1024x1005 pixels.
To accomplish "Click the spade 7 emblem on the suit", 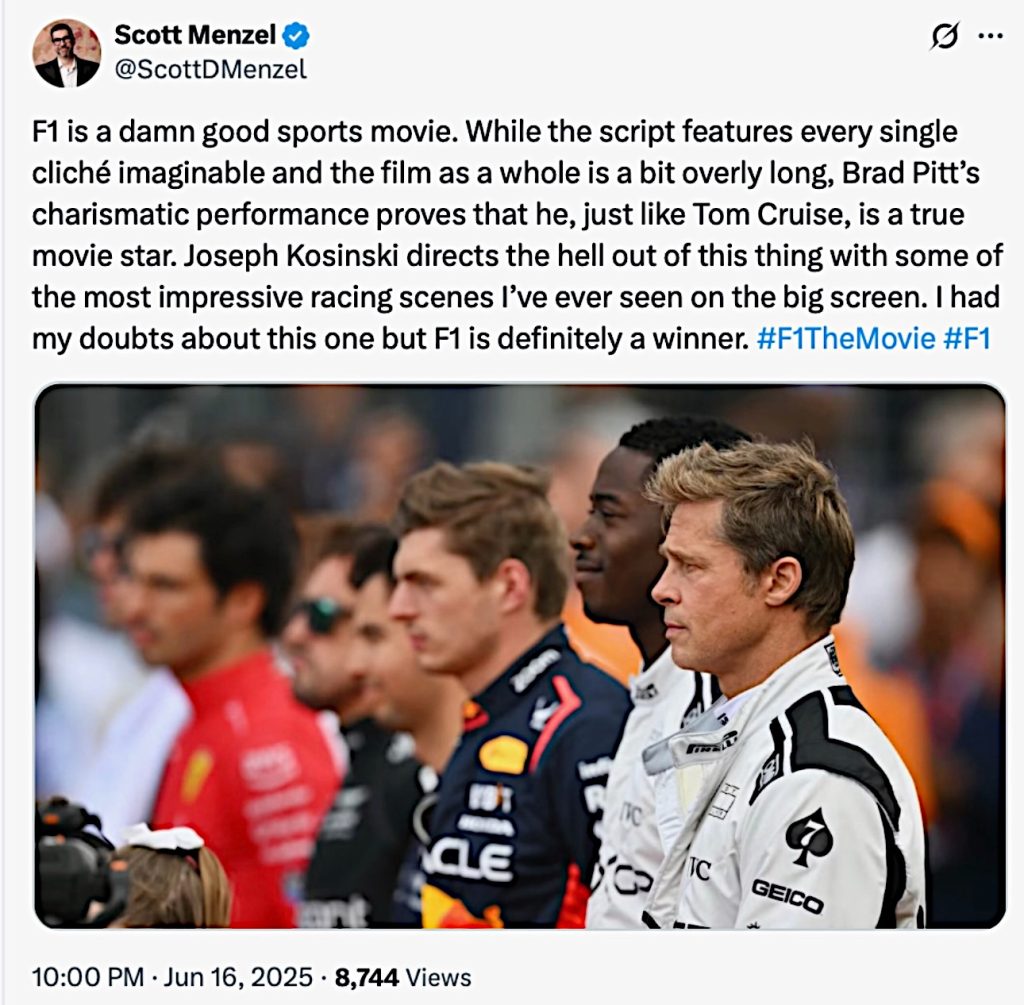I will 808,835.
